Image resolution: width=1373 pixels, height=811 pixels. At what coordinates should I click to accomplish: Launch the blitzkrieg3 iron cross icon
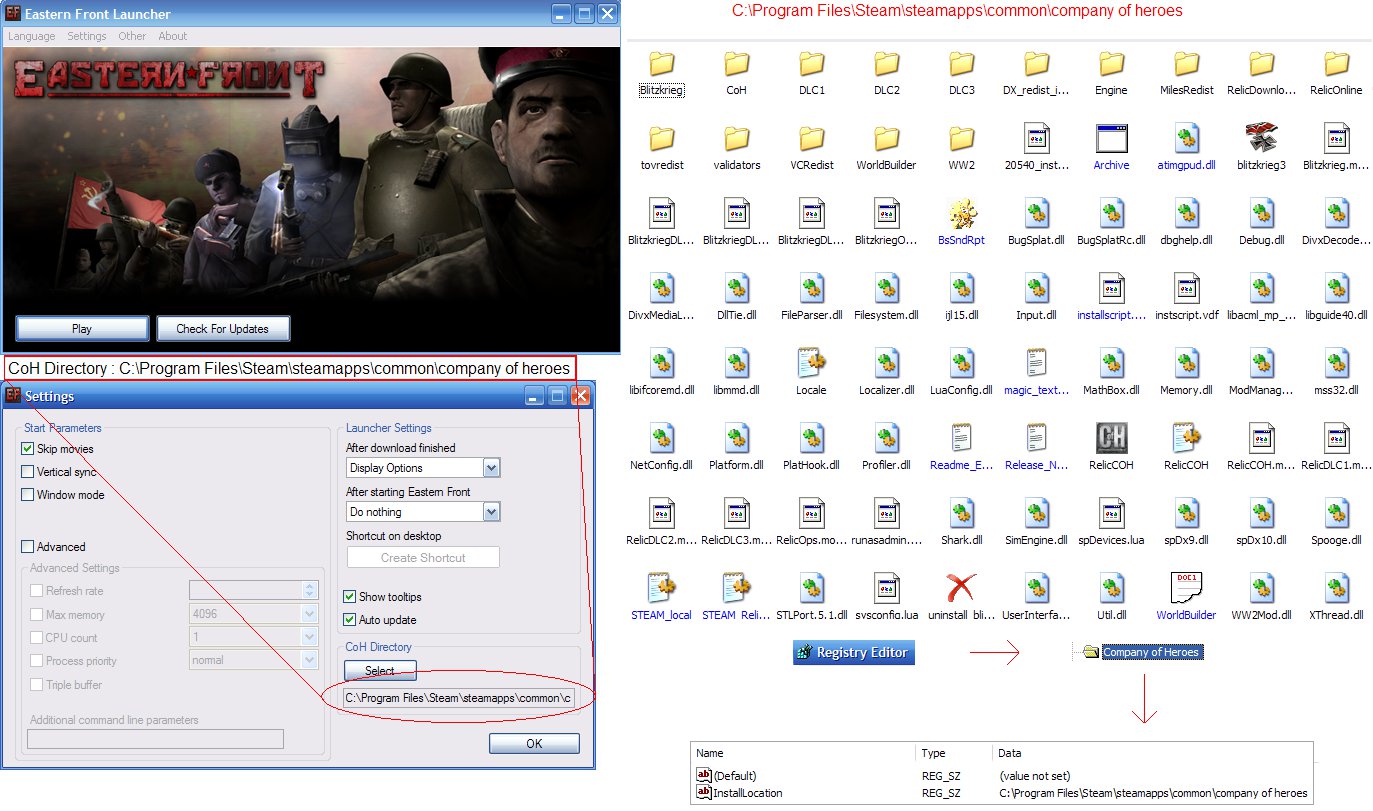click(1262, 138)
